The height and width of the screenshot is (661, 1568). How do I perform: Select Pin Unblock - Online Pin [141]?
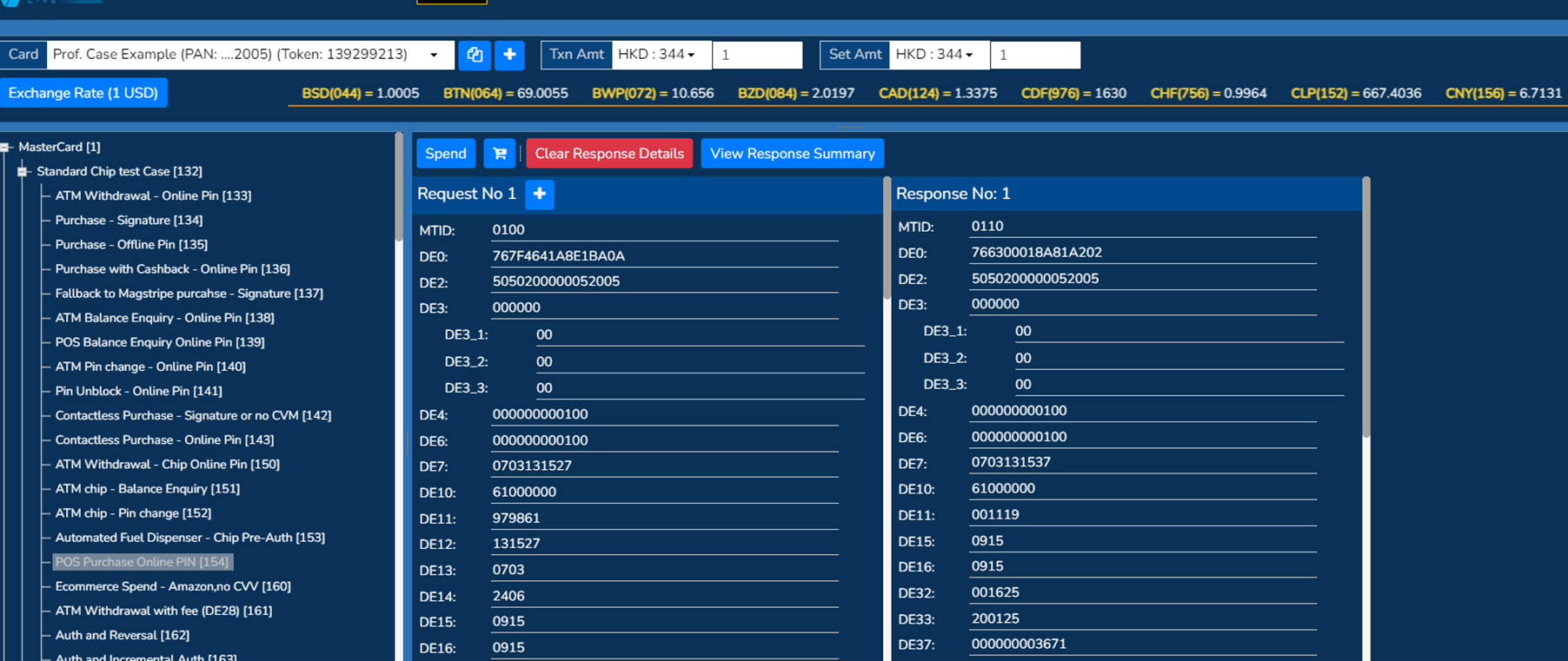pyautogui.click(x=139, y=391)
